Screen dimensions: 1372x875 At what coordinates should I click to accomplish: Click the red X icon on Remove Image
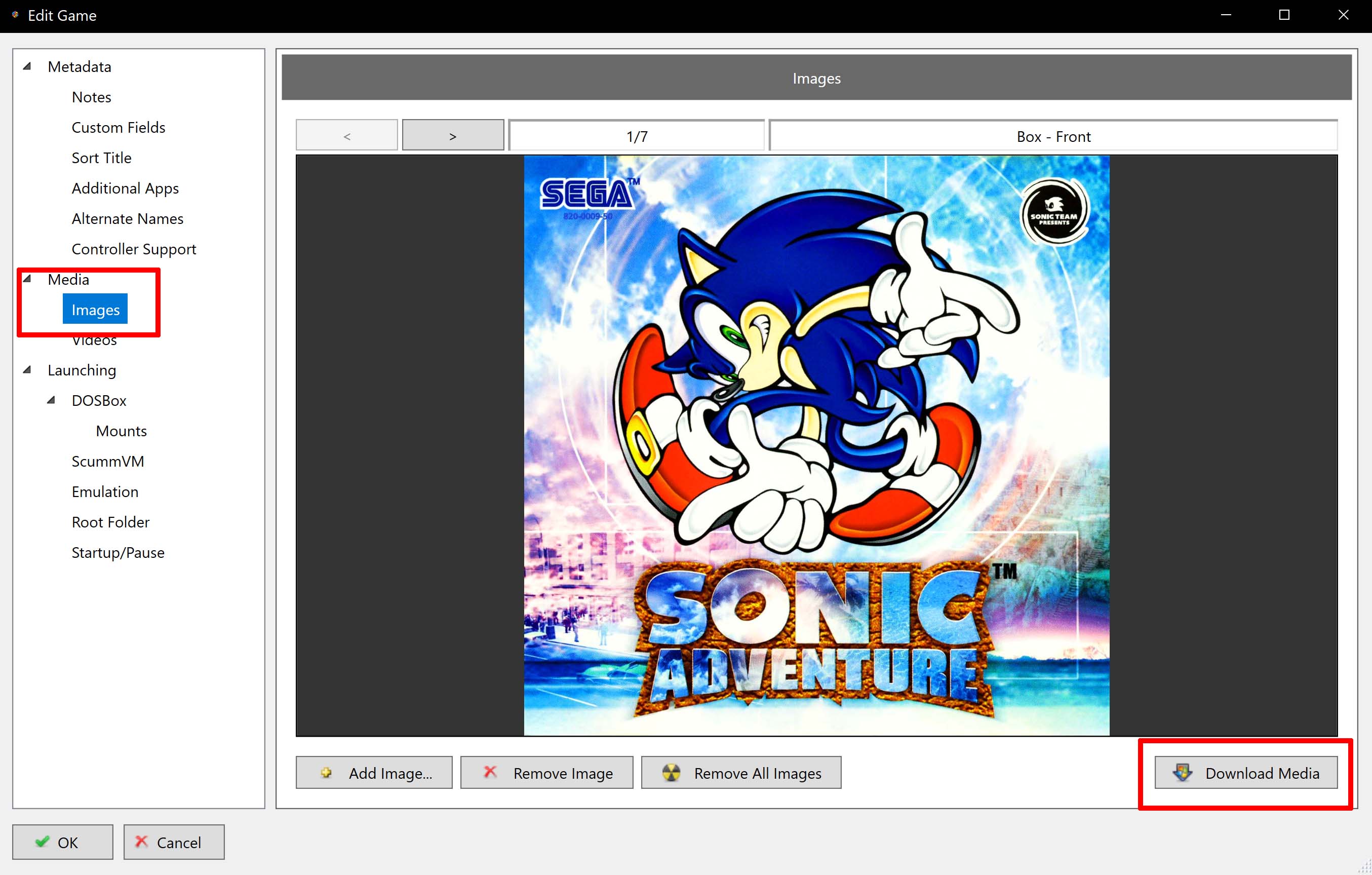point(490,772)
